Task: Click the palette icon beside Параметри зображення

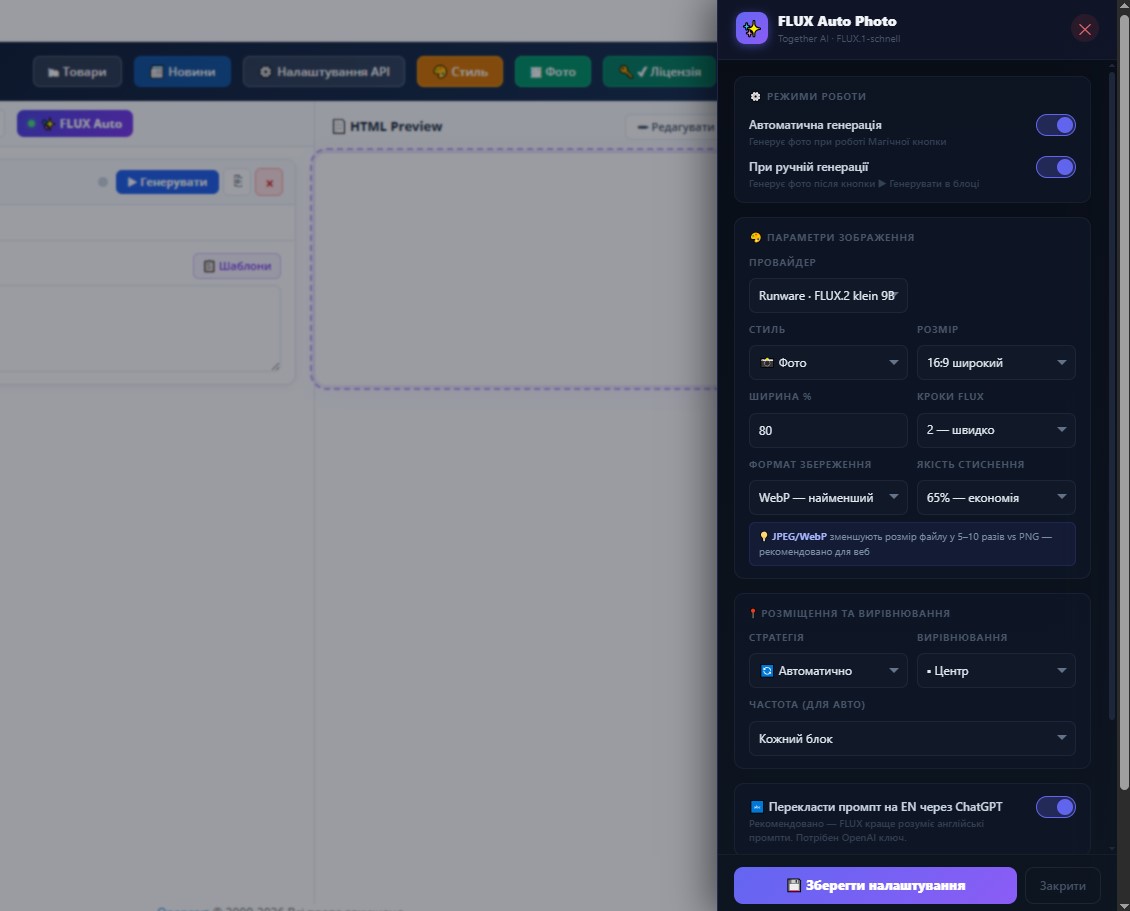Action: click(x=755, y=237)
